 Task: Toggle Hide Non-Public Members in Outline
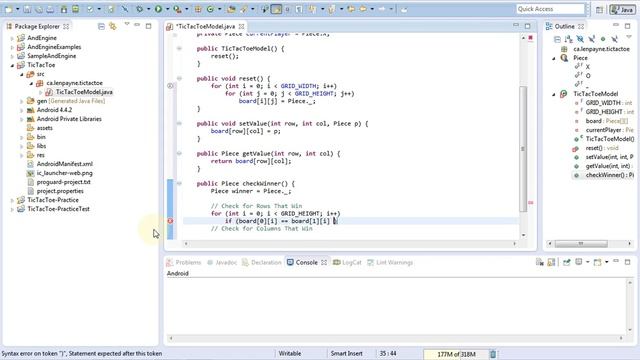point(603,39)
